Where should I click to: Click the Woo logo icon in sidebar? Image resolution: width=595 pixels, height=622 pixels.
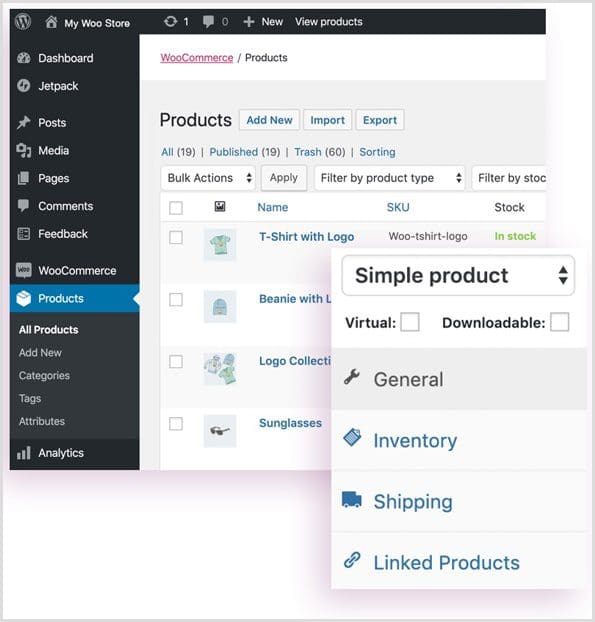coord(24,270)
